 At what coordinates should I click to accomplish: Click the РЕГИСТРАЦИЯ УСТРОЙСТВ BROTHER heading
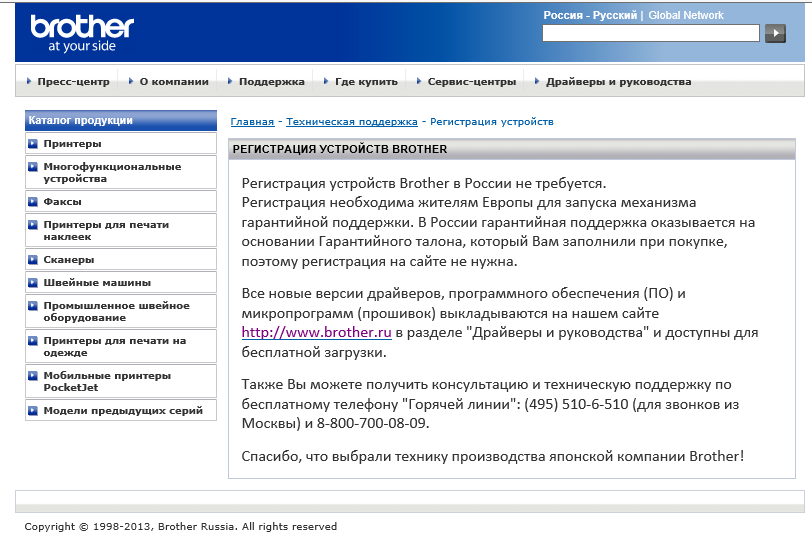pos(340,149)
